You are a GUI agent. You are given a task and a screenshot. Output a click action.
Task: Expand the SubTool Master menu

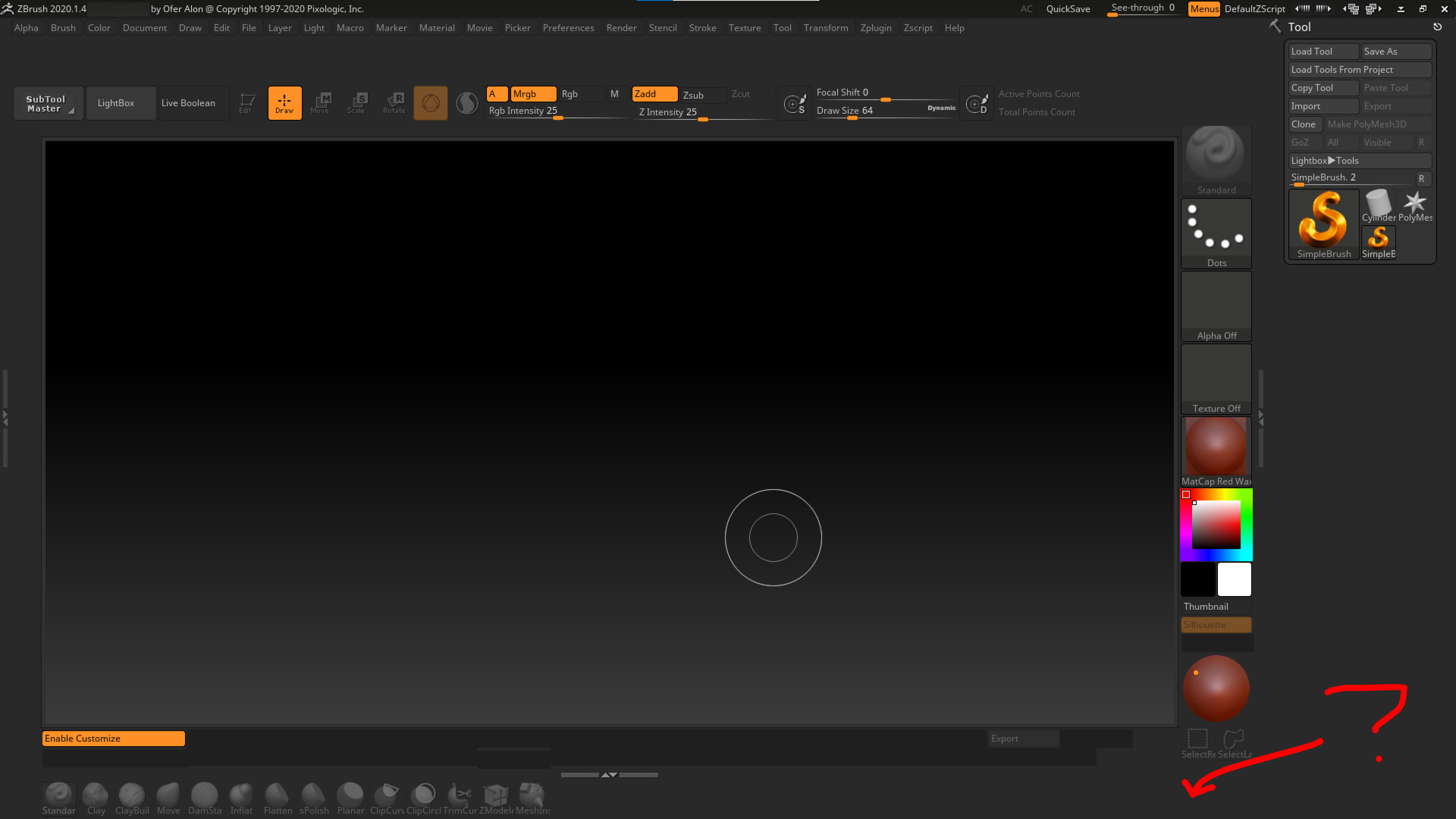coord(48,103)
